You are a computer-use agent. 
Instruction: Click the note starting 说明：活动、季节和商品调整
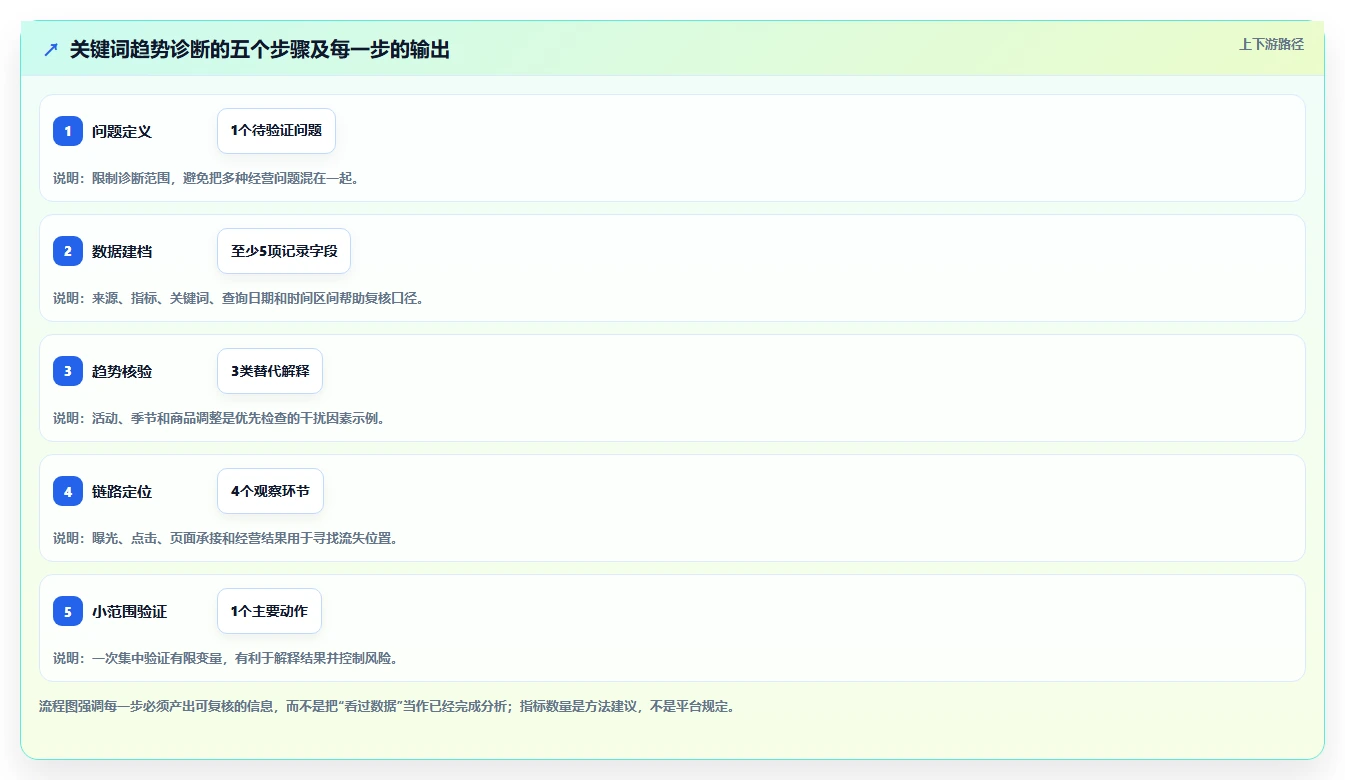219,418
